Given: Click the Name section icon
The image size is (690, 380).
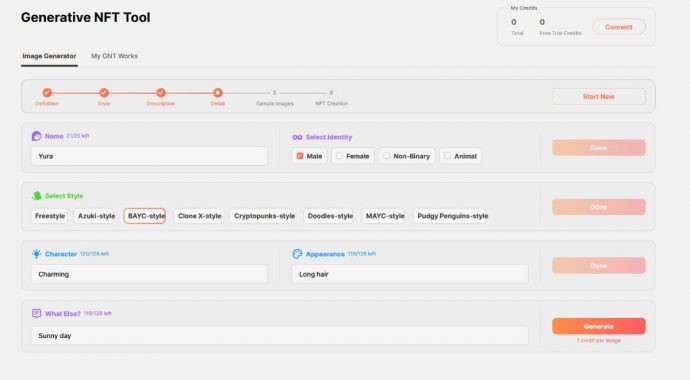Looking at the screenshot, I should (x=37, y=136).
